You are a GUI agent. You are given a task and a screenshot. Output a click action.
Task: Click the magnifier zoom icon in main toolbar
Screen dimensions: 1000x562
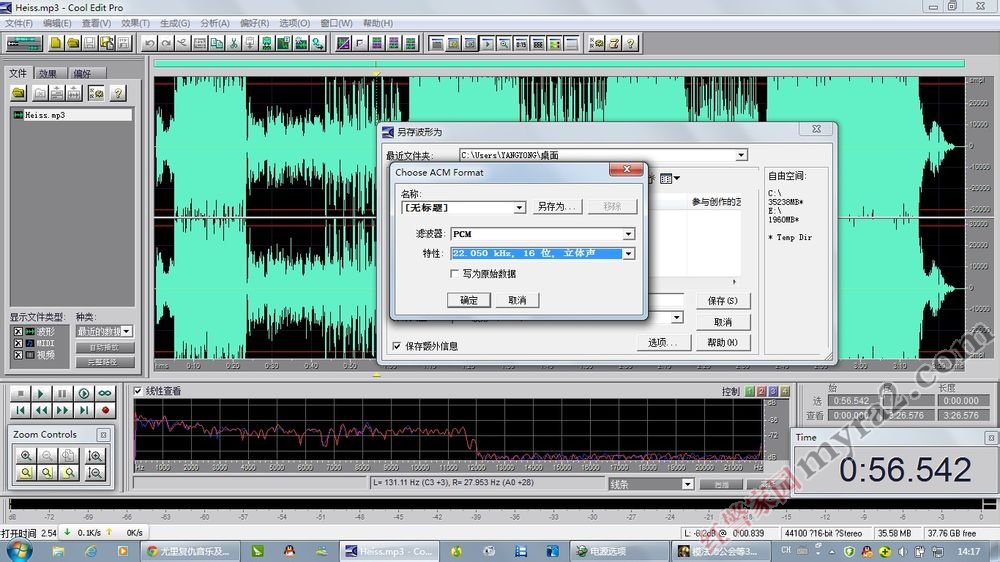pos(504,43)
